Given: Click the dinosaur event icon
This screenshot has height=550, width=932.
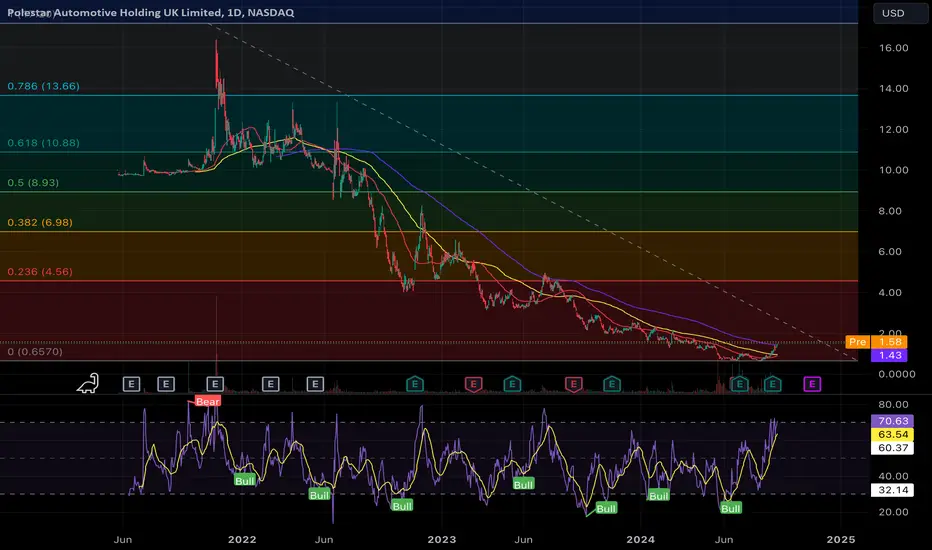Looking at the screenshot, I should point(88,384).
